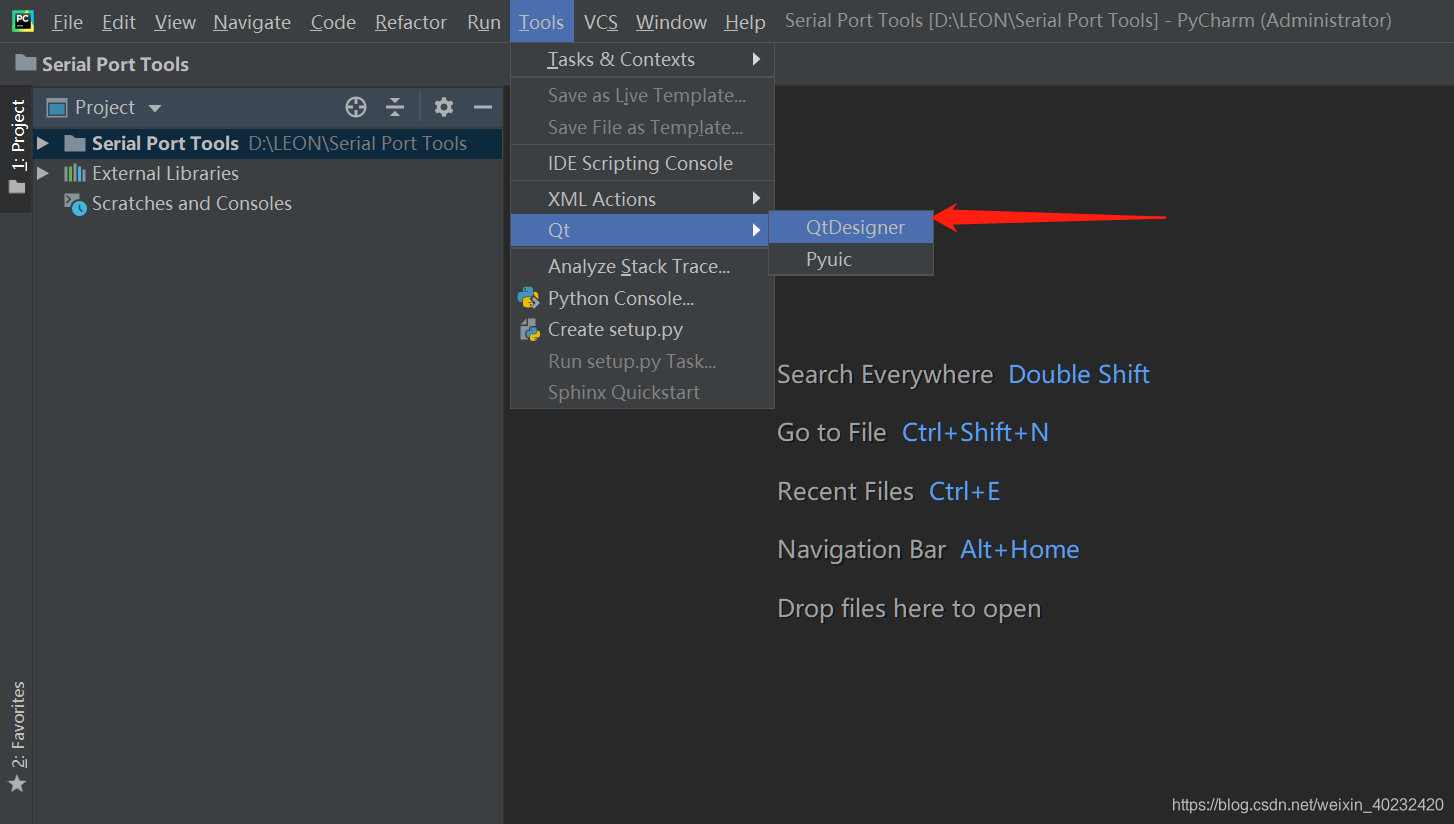Click the folder icon below the 1: Project tab
1454x824 pixels.
click(x=16, y=187)
